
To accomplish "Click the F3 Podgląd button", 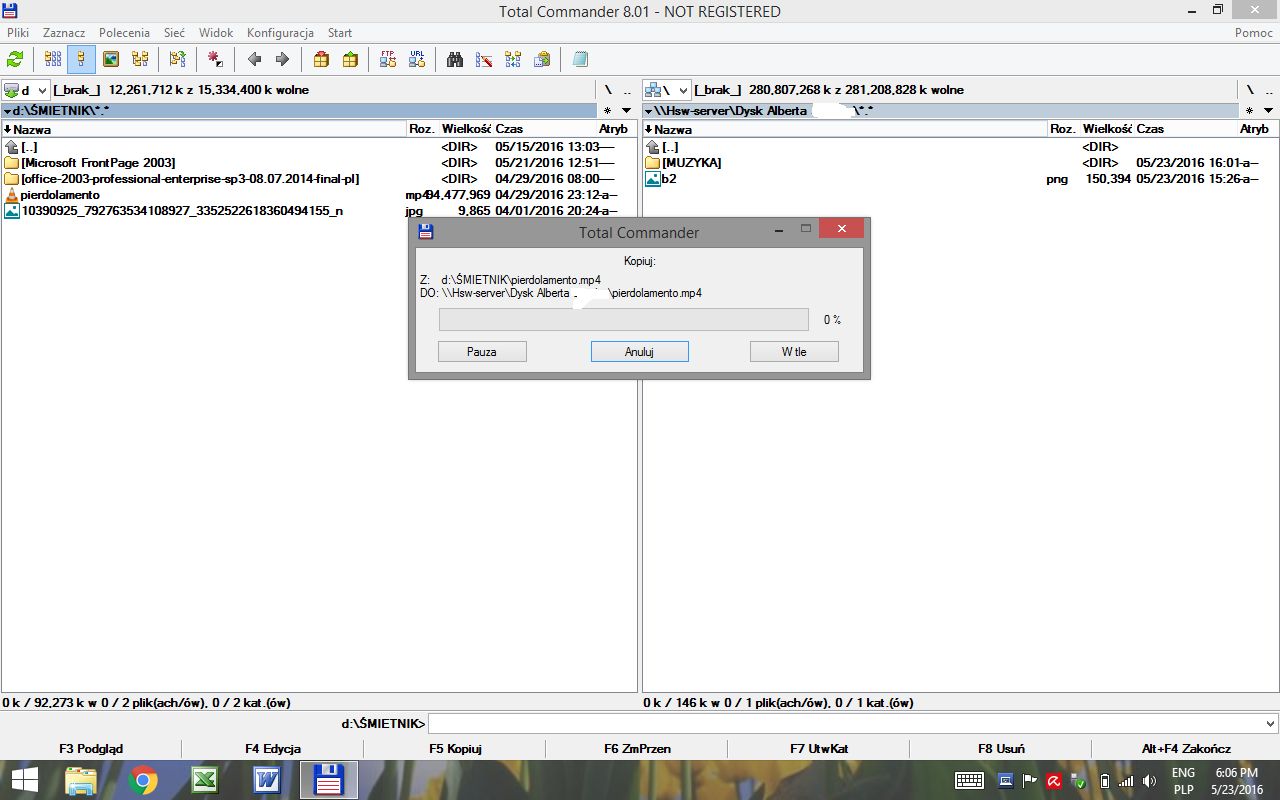I will click(x=91, y=748).
